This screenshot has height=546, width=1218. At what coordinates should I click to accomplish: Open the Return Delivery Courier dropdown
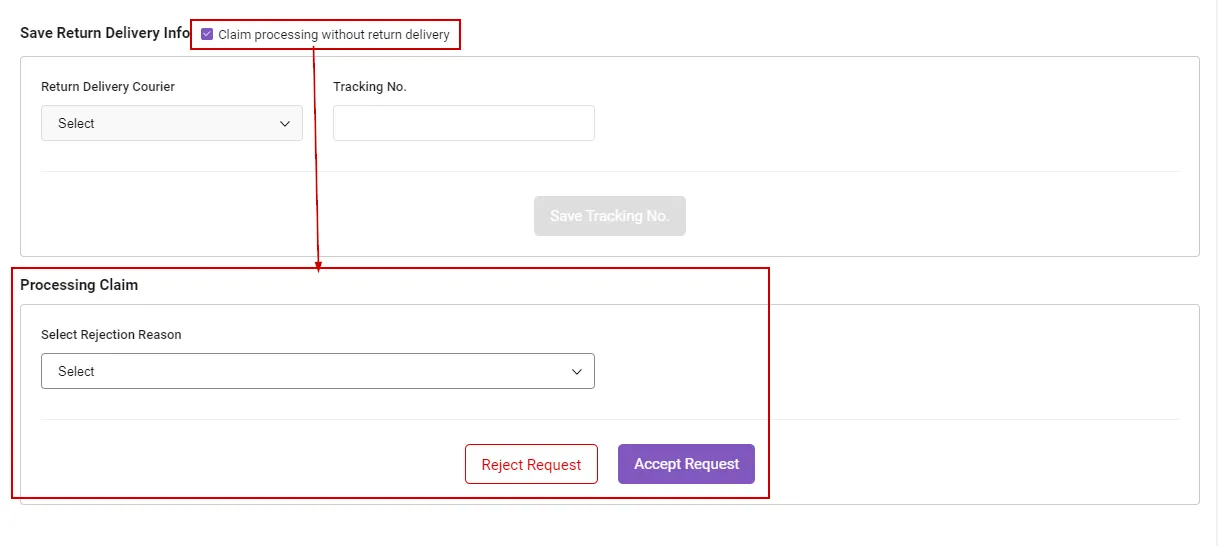[171, 123]
